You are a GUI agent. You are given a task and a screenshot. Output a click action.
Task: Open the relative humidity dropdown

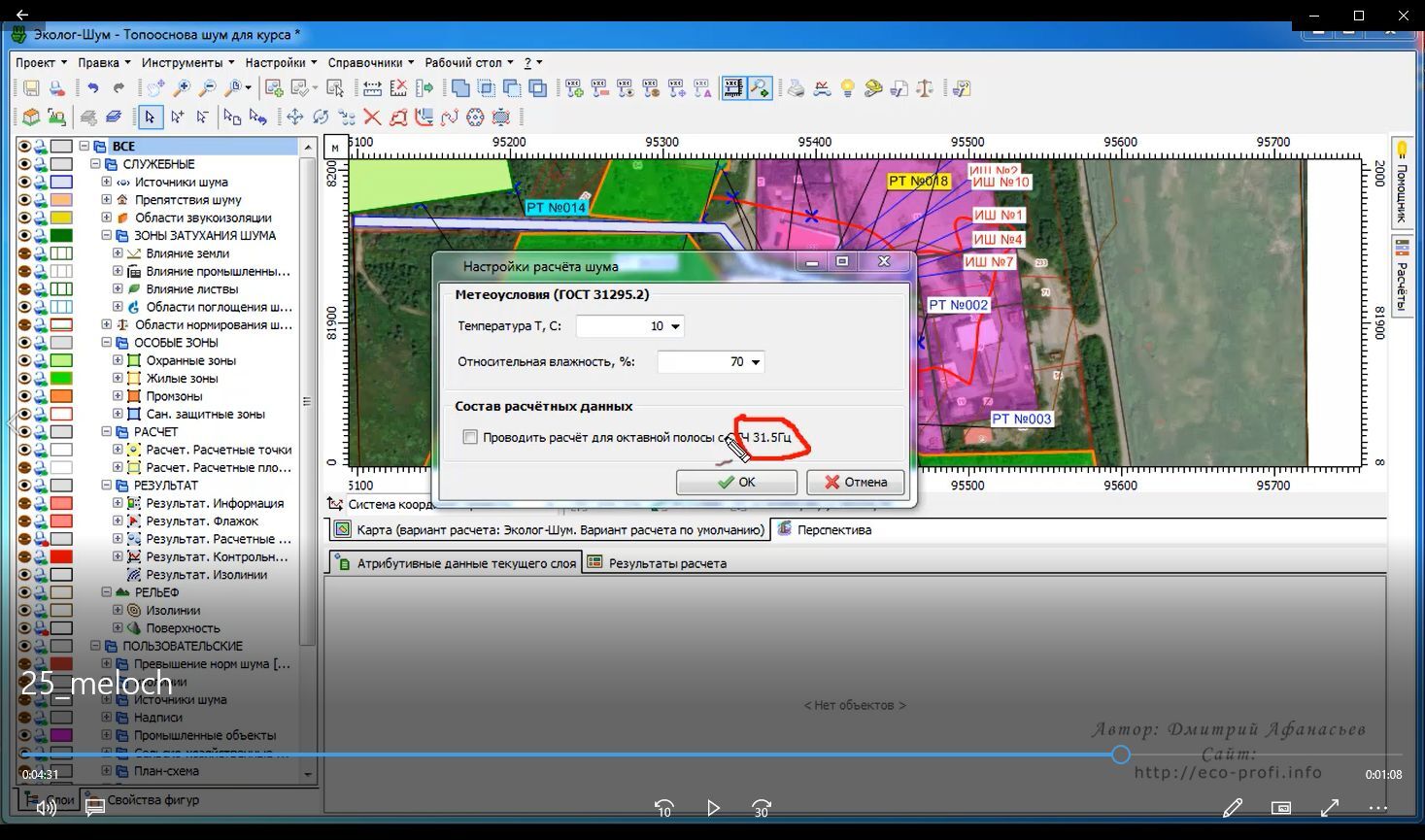755,362
